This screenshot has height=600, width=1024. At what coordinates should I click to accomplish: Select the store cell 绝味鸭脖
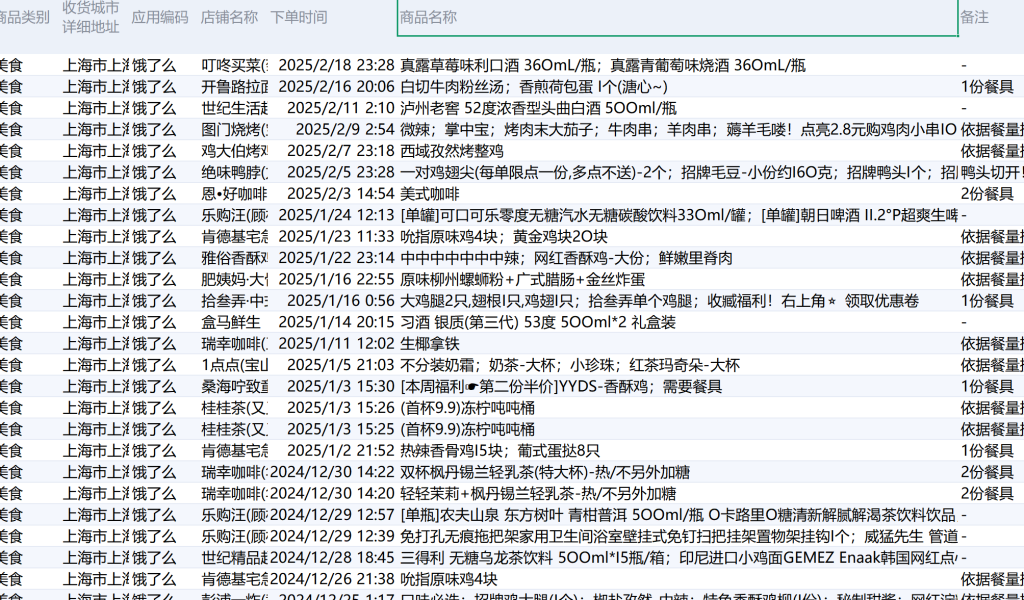(x=234, y=172)
